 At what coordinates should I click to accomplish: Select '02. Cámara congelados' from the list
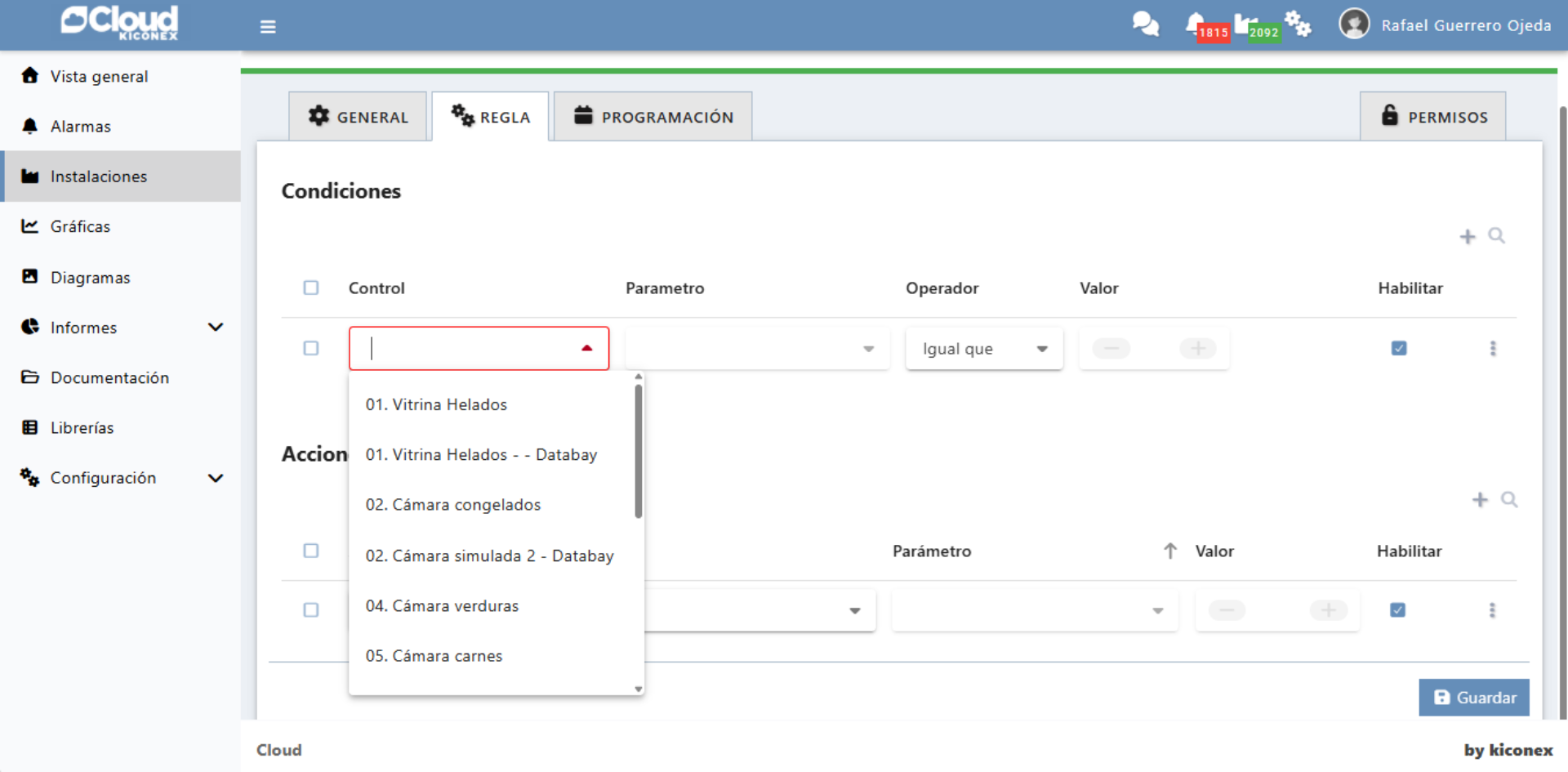453,505
